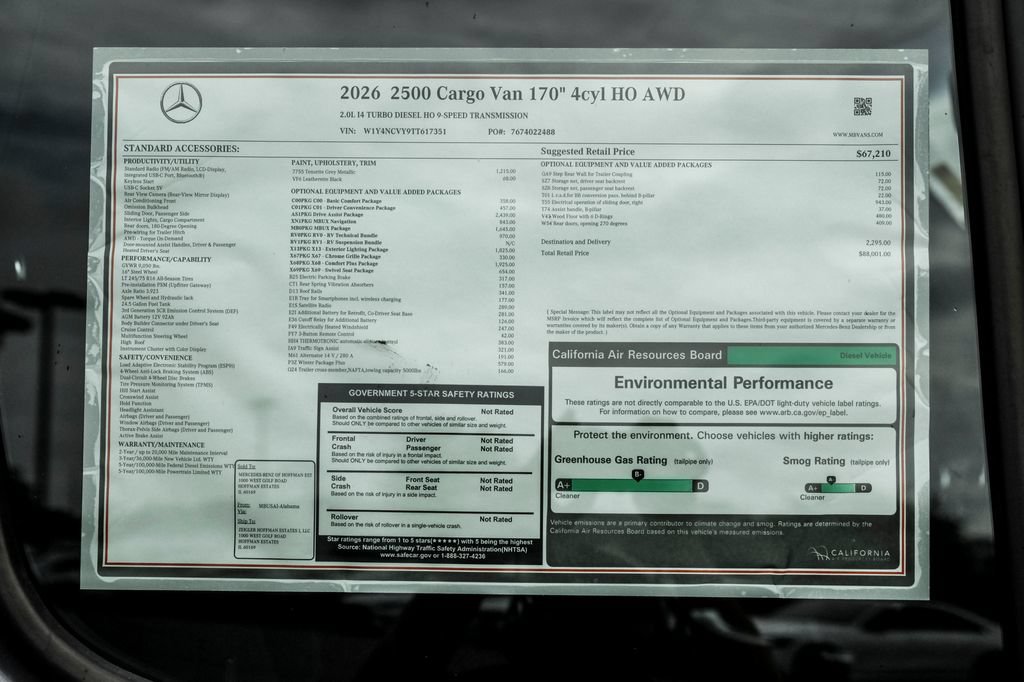Click "24.5 Gallon Fuel Tank" line
The height and width of the screenshot is (682, 1024).
[146, 304]
